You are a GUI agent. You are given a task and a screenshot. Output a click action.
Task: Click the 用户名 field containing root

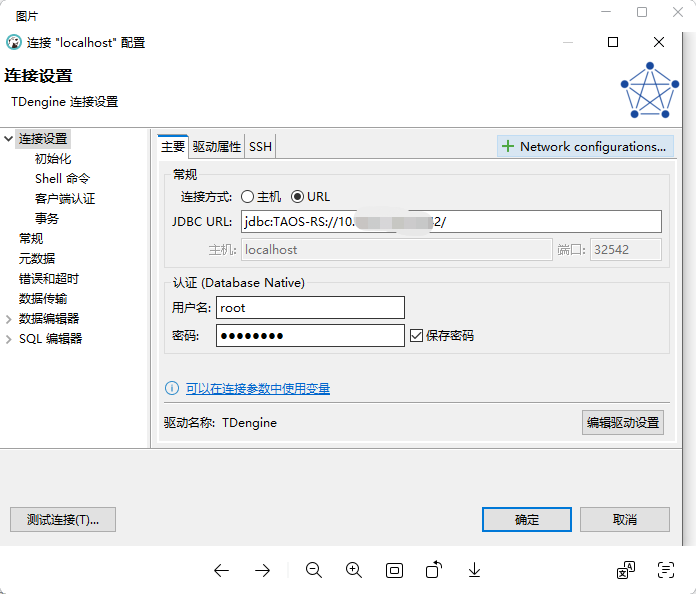tap(310, 308)
